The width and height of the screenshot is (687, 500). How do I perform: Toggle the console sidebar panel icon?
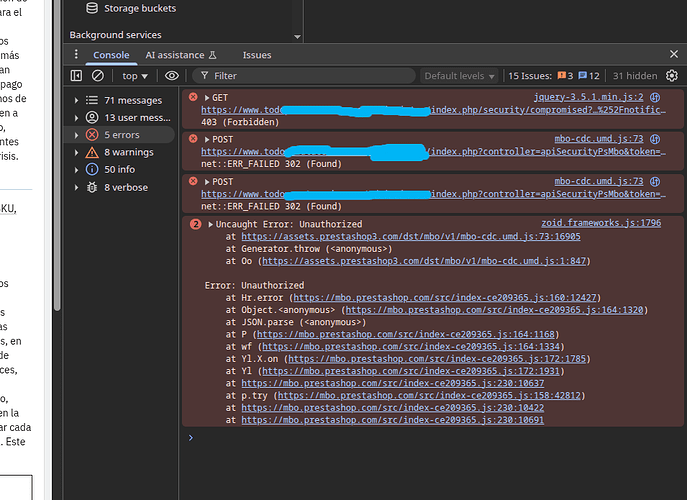point(76,76)
